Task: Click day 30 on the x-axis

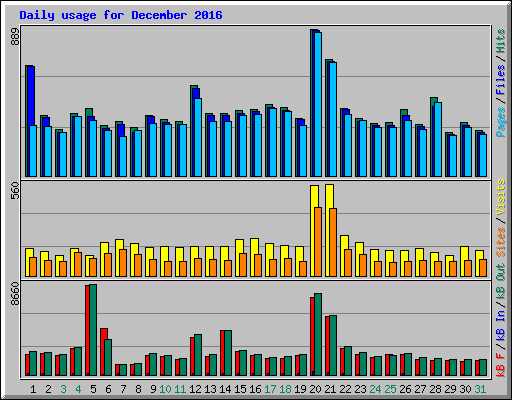Action: click(x=465, y=389)
